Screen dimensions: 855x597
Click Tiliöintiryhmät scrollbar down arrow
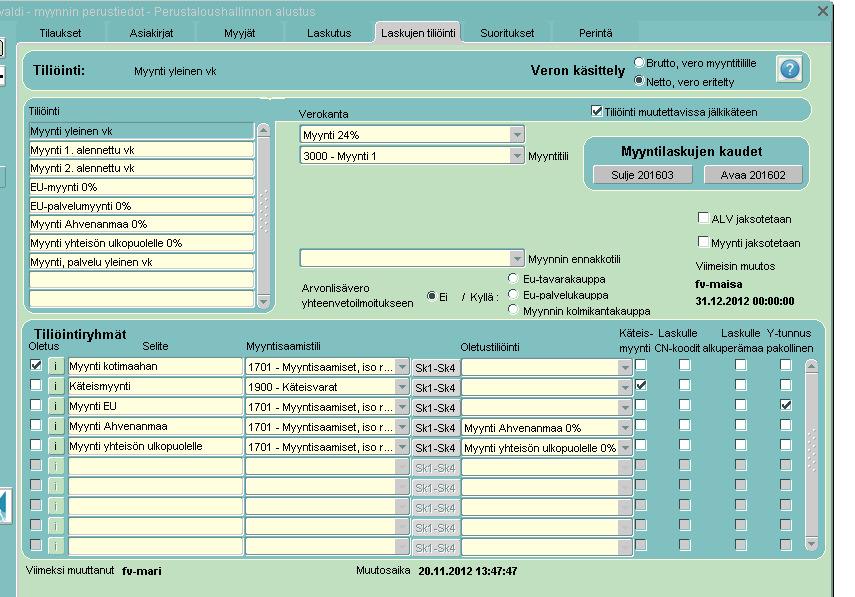coord(811,544)
